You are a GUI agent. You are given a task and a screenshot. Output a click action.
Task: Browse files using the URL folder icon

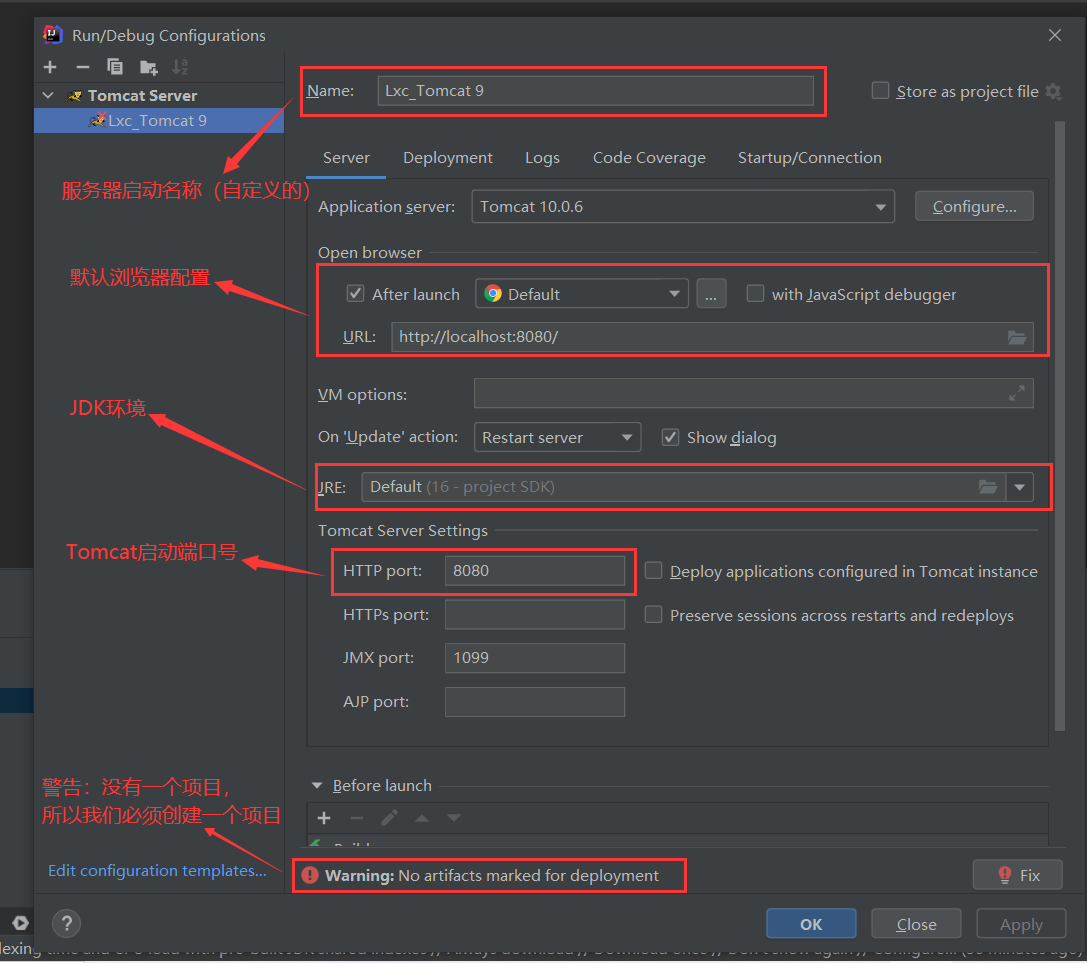(1017, 337)
